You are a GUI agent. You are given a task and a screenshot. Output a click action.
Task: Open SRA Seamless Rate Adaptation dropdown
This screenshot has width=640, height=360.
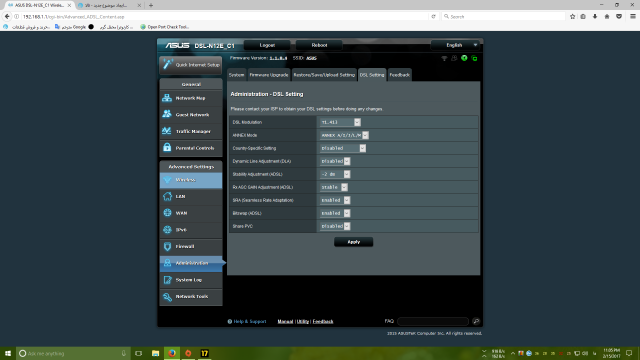[x=335, y=200]
